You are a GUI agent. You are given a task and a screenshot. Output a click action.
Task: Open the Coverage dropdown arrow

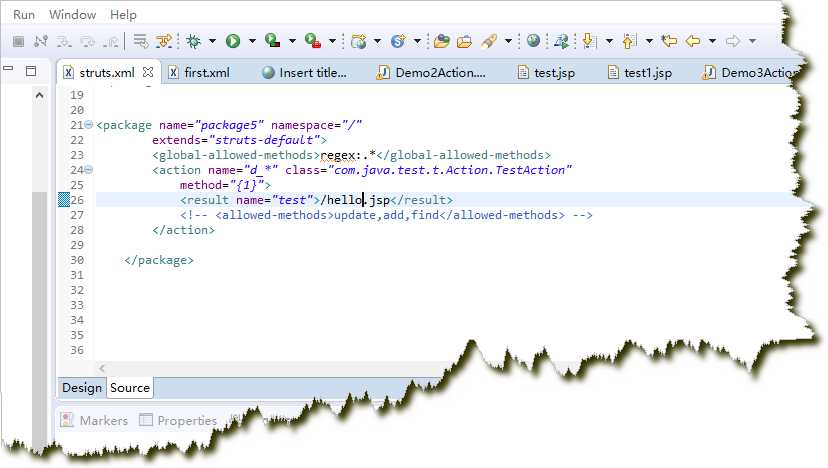(x=292, y=41)
